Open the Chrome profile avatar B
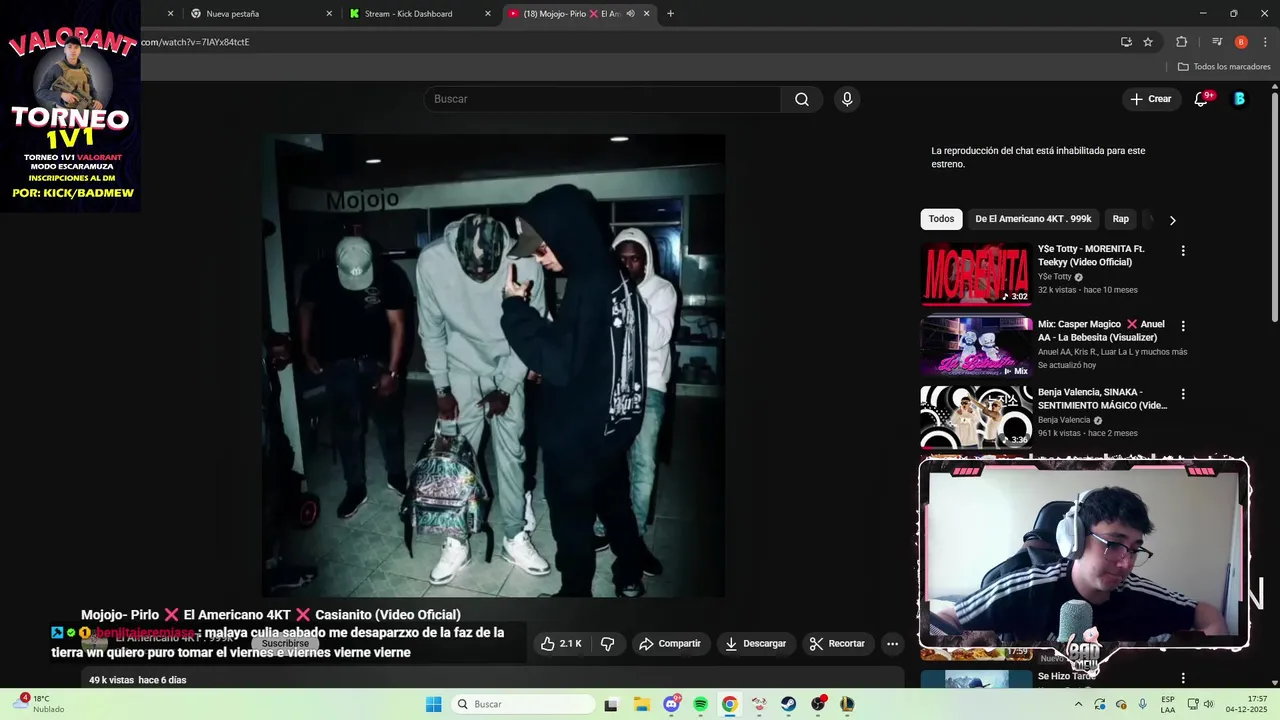 [x=1241, y=42]
